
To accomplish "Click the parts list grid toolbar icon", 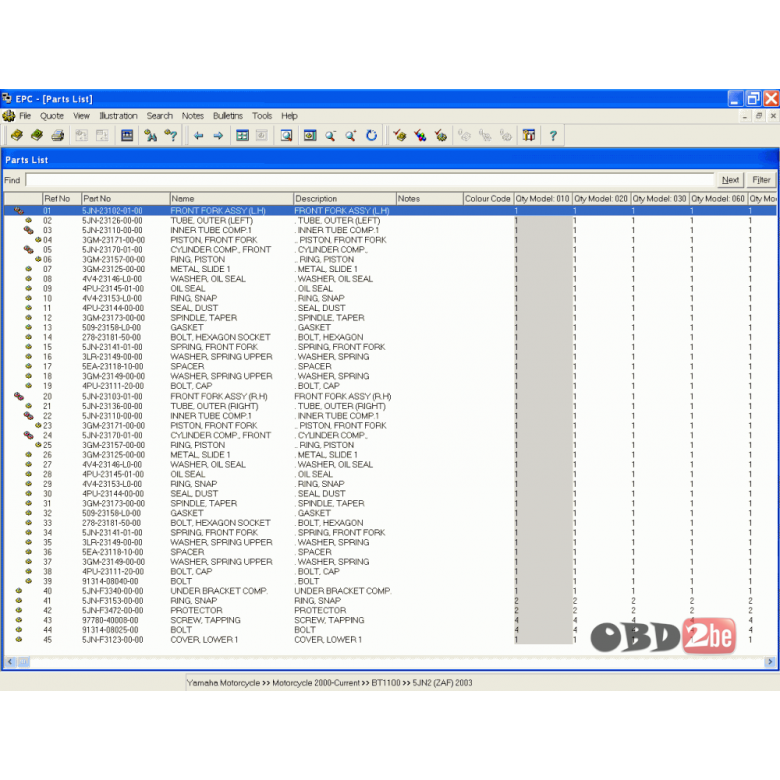I will [242, 135].
